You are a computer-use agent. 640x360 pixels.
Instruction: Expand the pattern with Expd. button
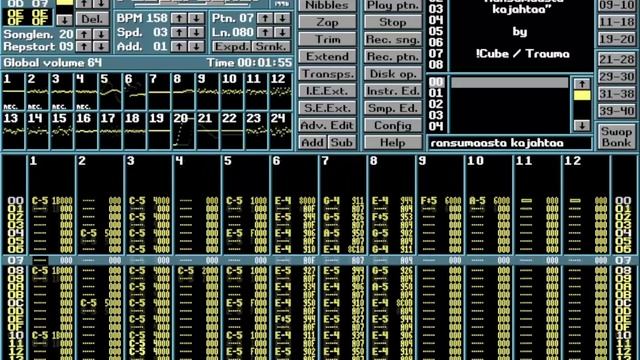click(231, 47)
